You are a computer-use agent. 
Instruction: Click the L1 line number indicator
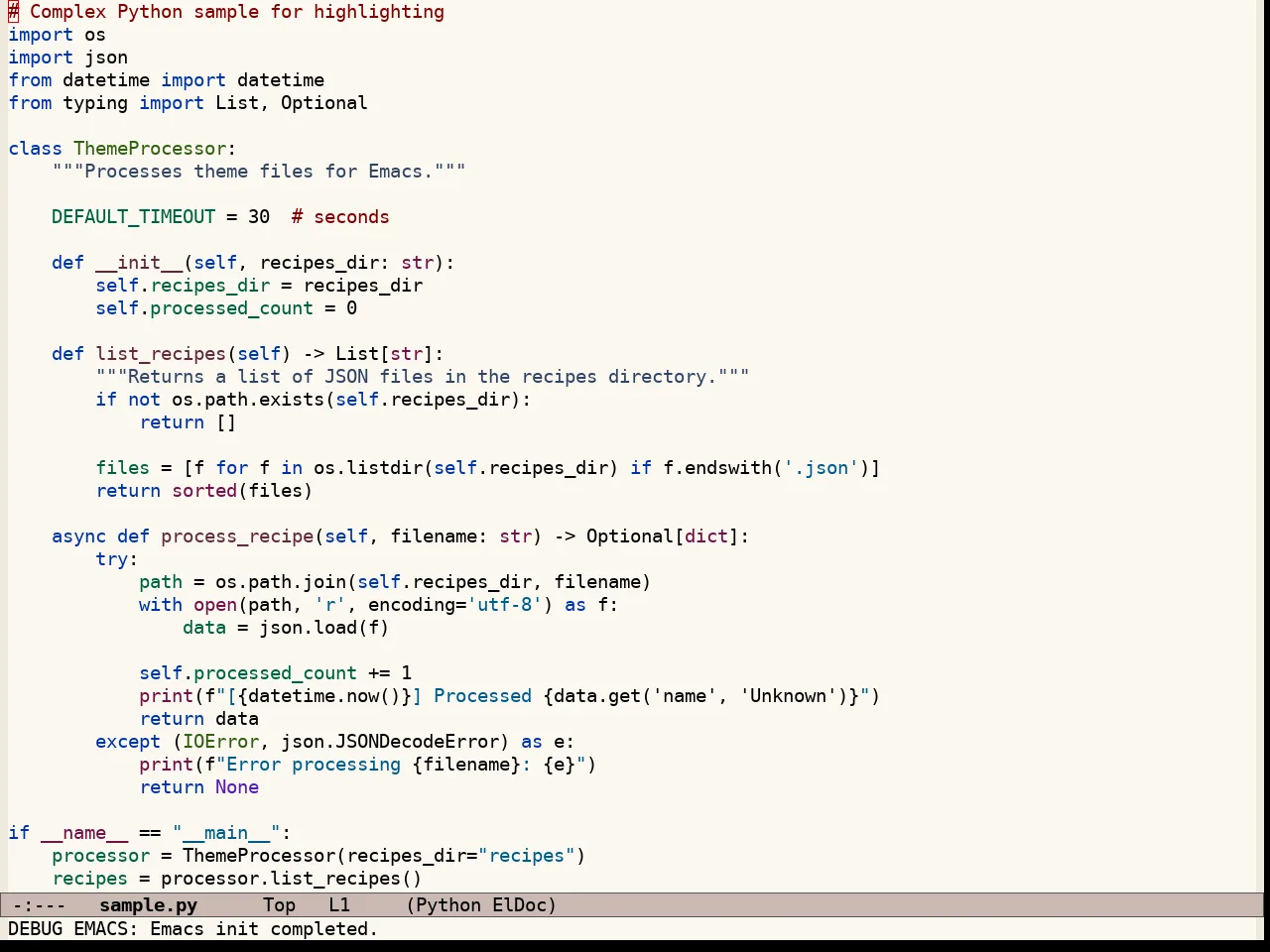coord(339,905)
